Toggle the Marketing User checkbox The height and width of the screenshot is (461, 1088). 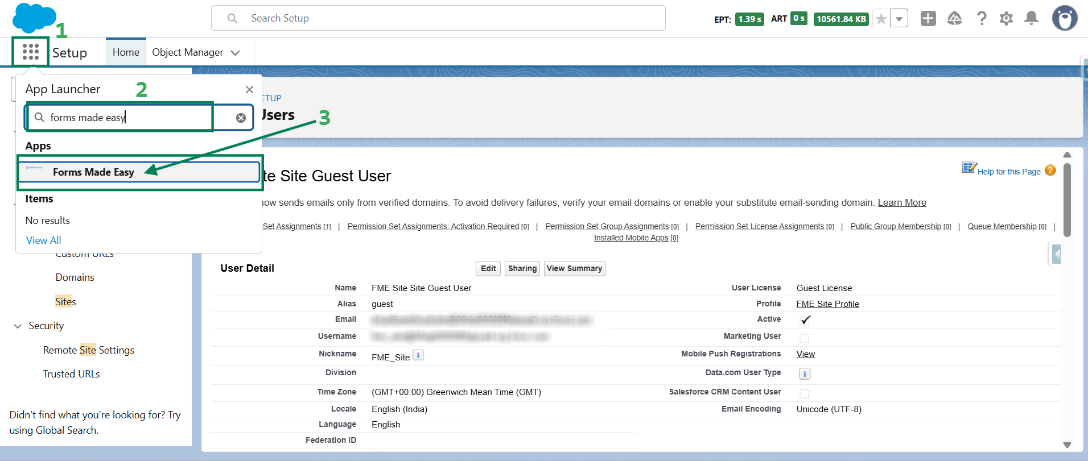pos(804,338)
